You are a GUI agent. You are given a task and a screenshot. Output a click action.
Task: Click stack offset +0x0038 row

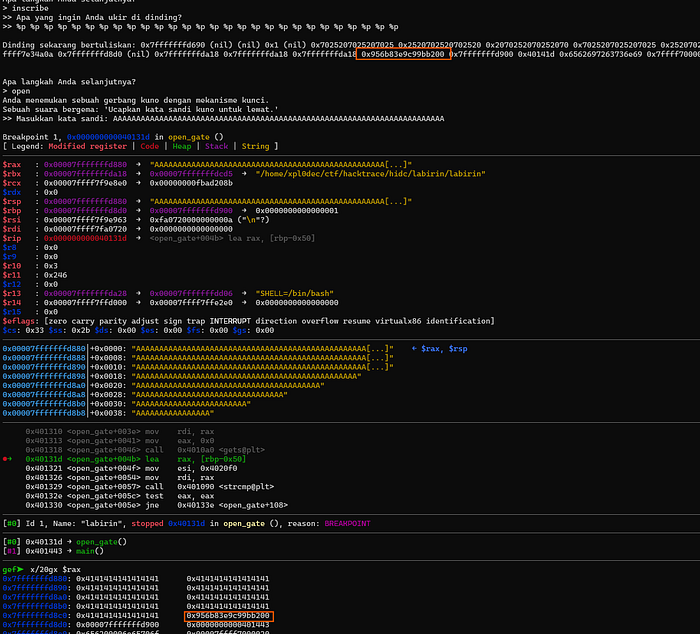pyautogui.click(x=108, y=413)
